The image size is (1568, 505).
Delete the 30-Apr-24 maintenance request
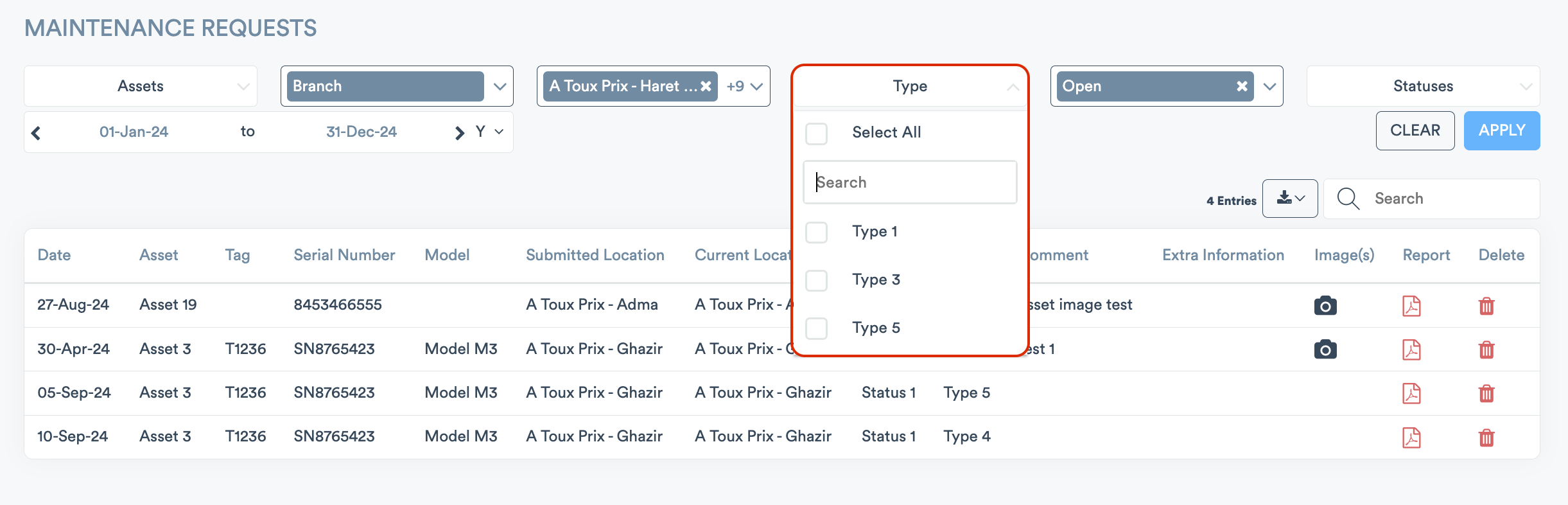[x=1486, y=350]
